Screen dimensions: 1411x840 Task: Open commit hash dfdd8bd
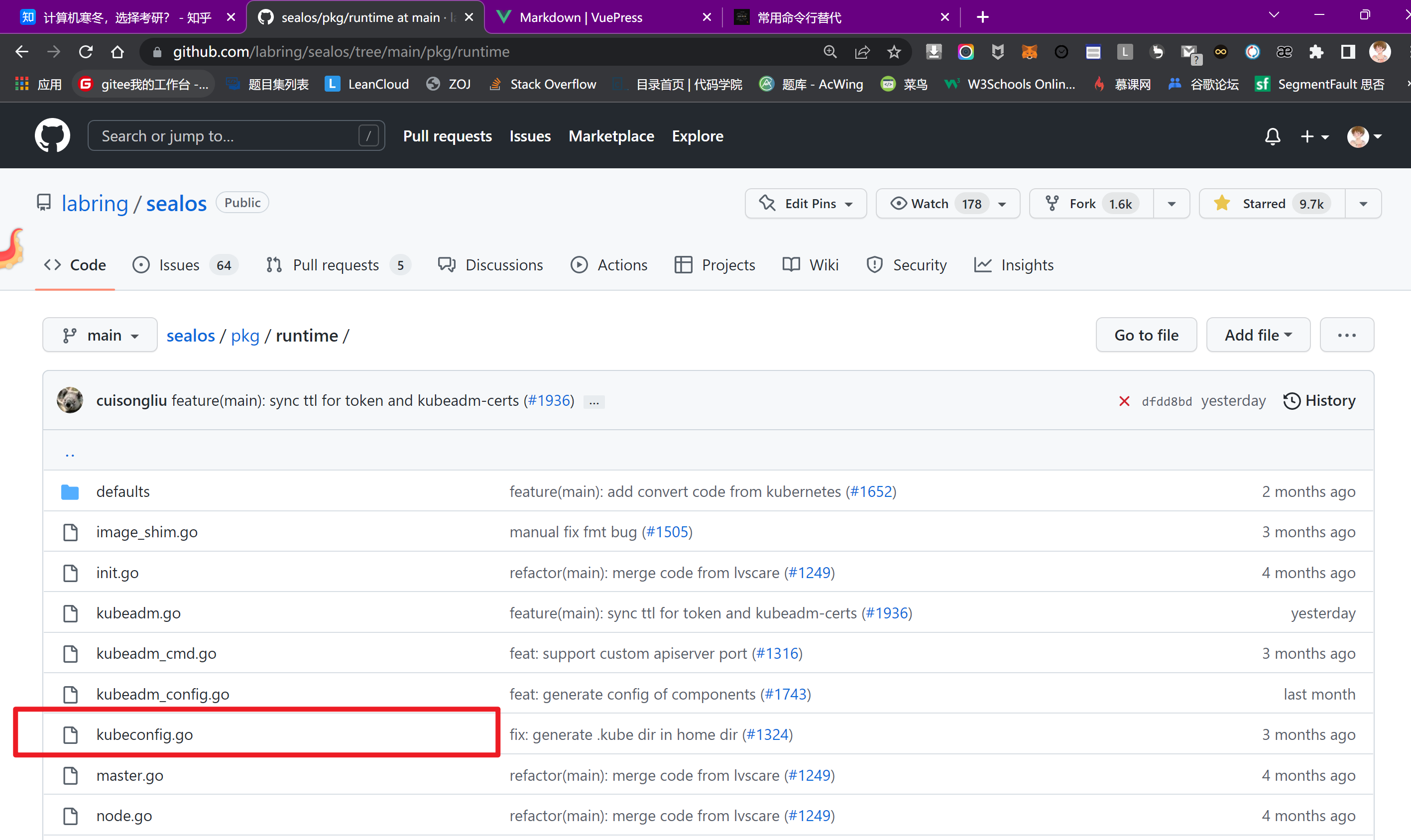pos(1167,401)
